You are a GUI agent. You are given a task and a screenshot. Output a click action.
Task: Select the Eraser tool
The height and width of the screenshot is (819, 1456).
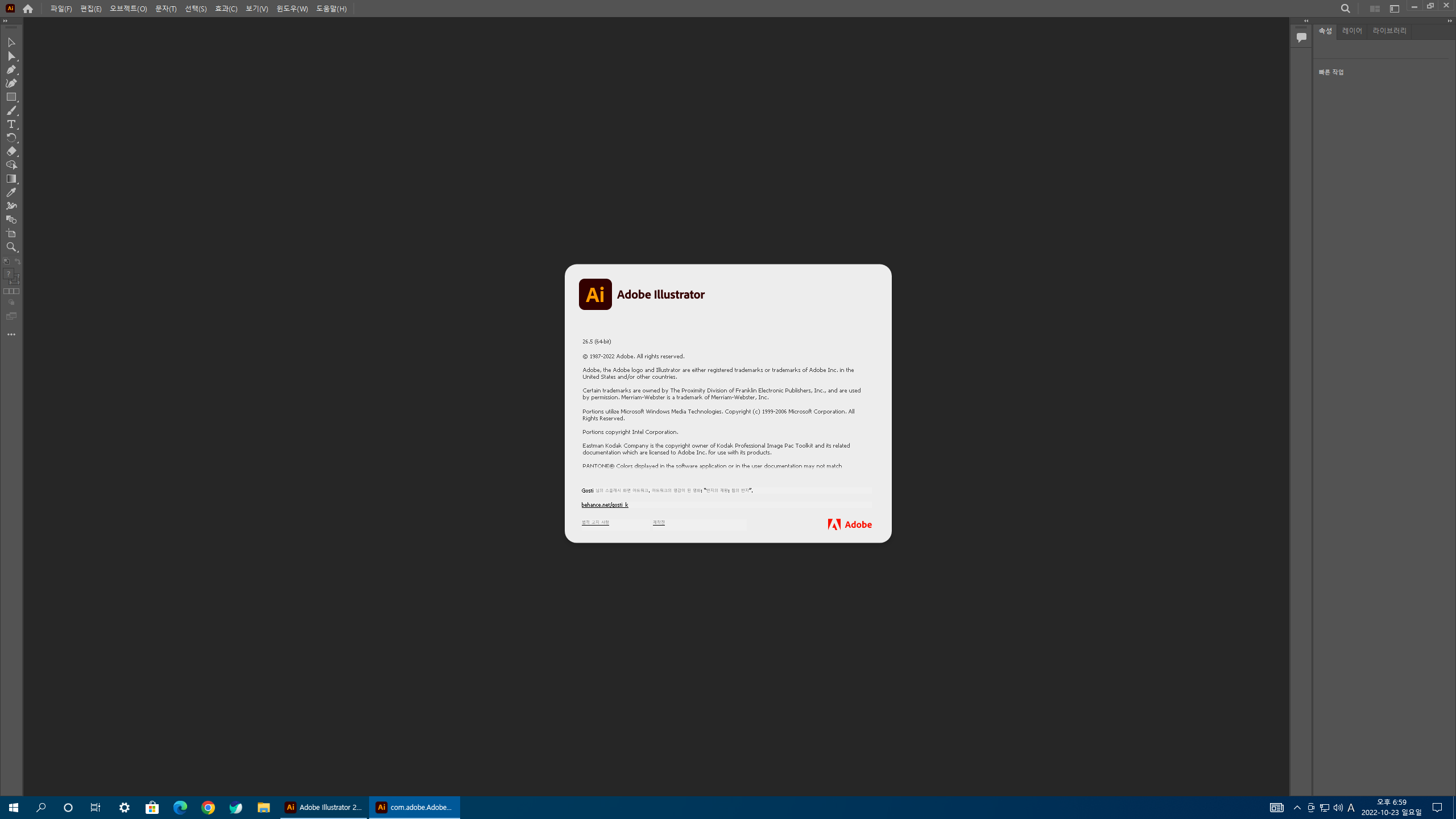click(11, 151)
